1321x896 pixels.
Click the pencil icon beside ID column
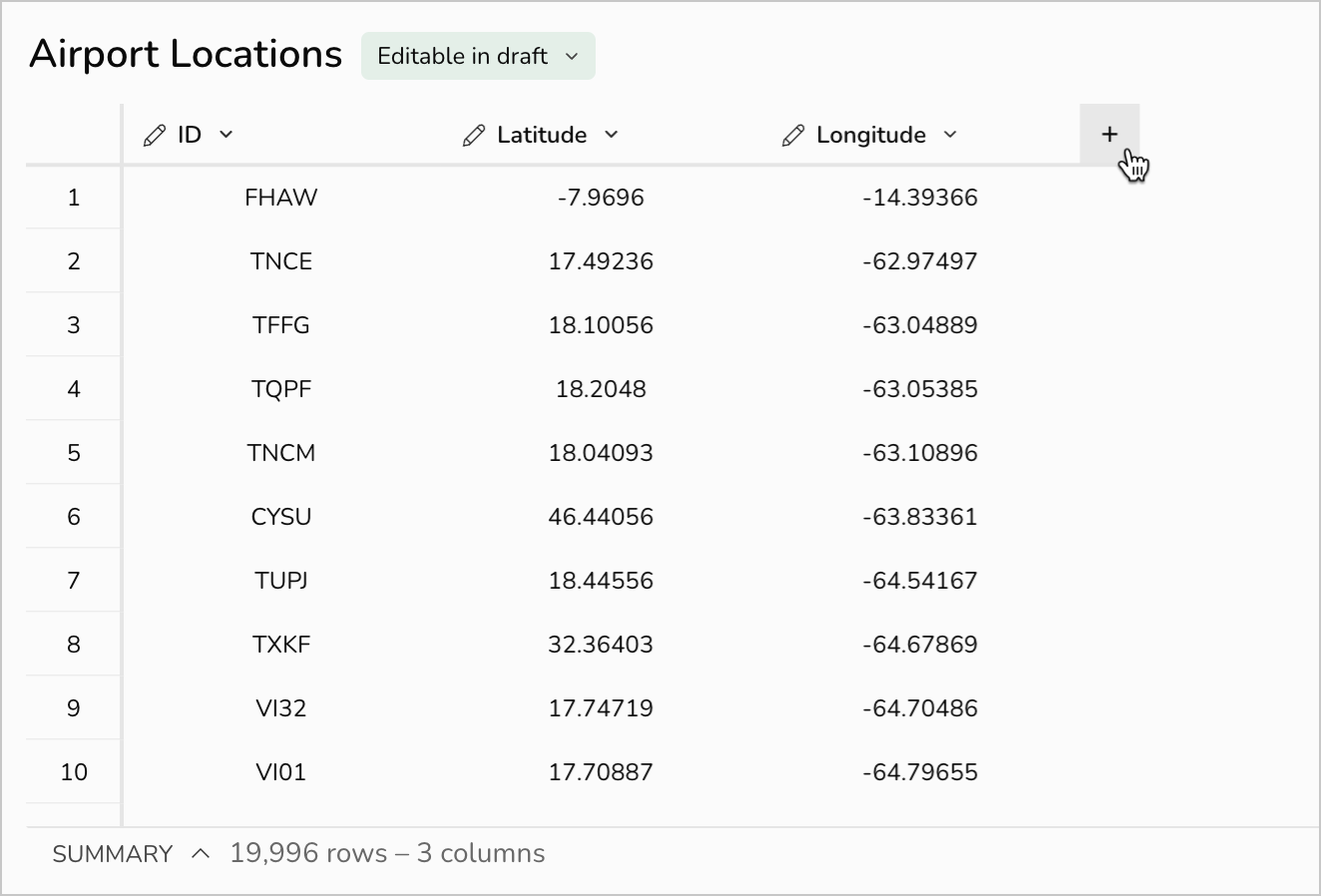click(155, 136)
